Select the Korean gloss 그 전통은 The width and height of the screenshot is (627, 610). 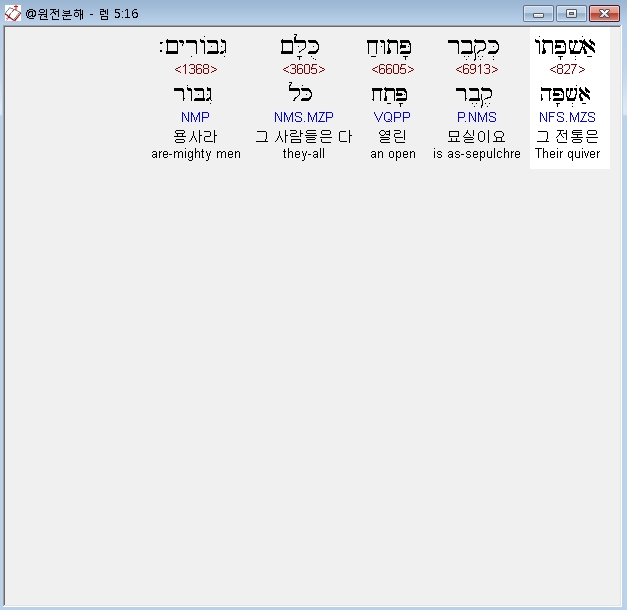[x=567, y=136]
